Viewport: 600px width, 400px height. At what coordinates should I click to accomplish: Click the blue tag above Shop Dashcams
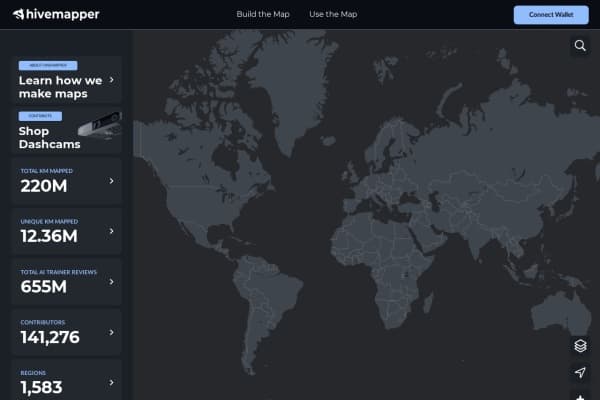[x=40, y=116]
